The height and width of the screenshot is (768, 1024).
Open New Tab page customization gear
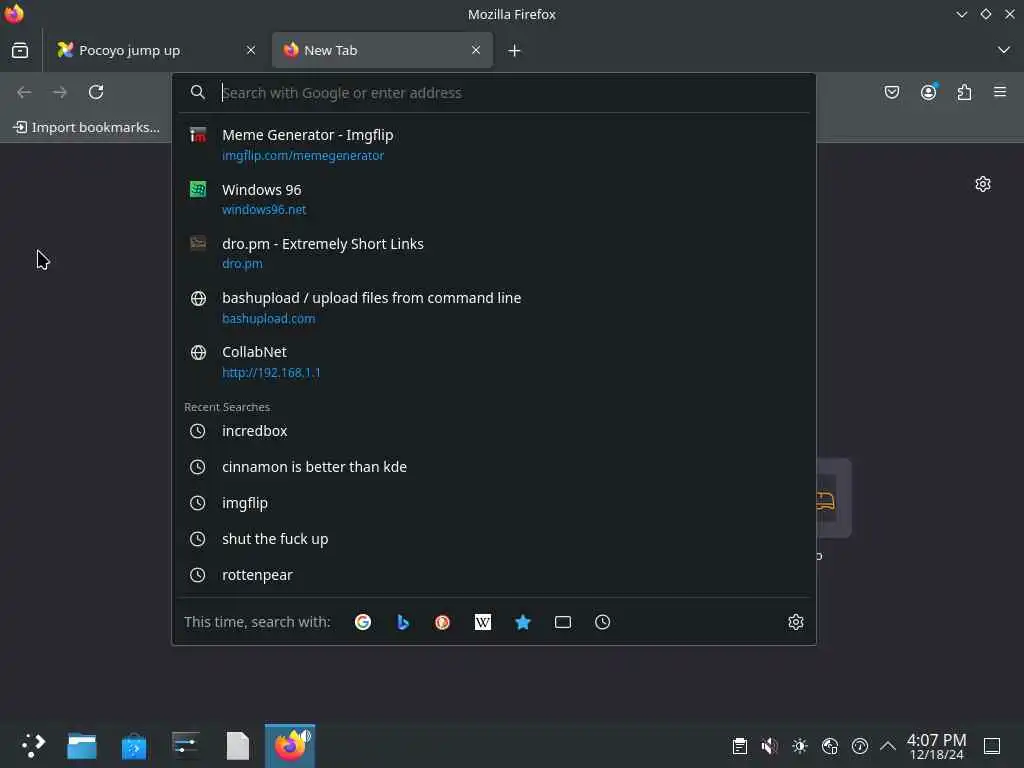[983, 184]
